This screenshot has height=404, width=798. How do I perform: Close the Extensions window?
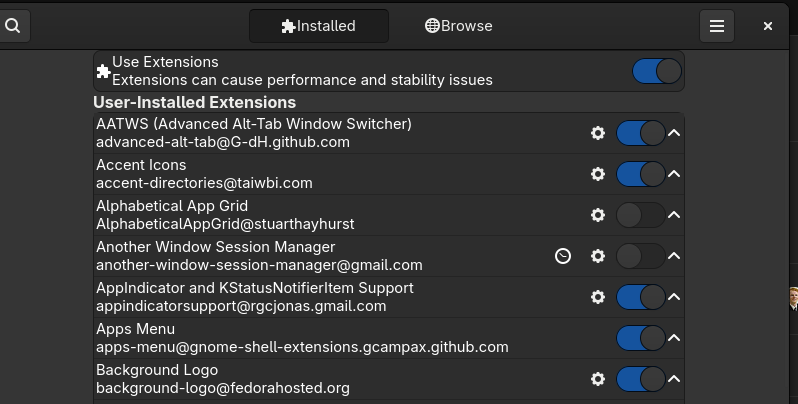[x=768, y=26]
